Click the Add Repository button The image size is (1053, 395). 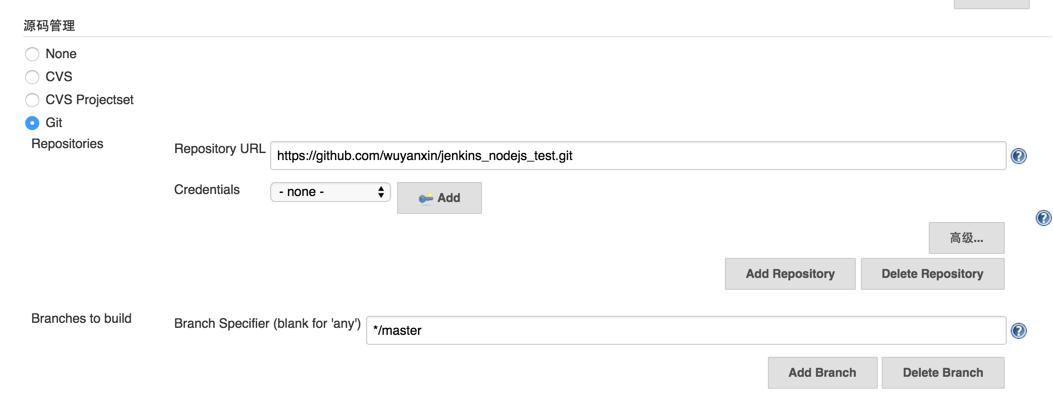tap(790, 274)
